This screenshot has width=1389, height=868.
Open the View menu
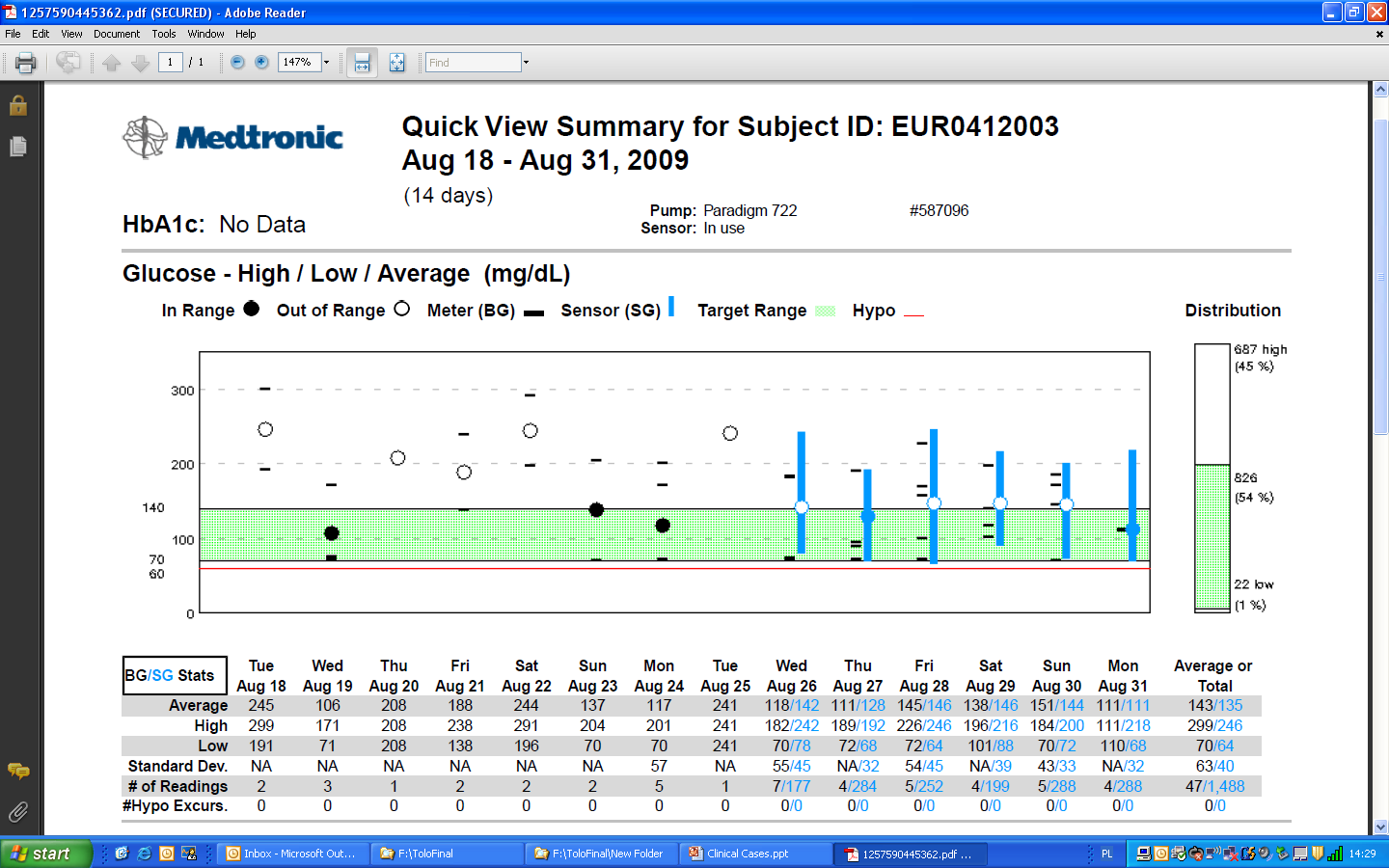(71, 34)
